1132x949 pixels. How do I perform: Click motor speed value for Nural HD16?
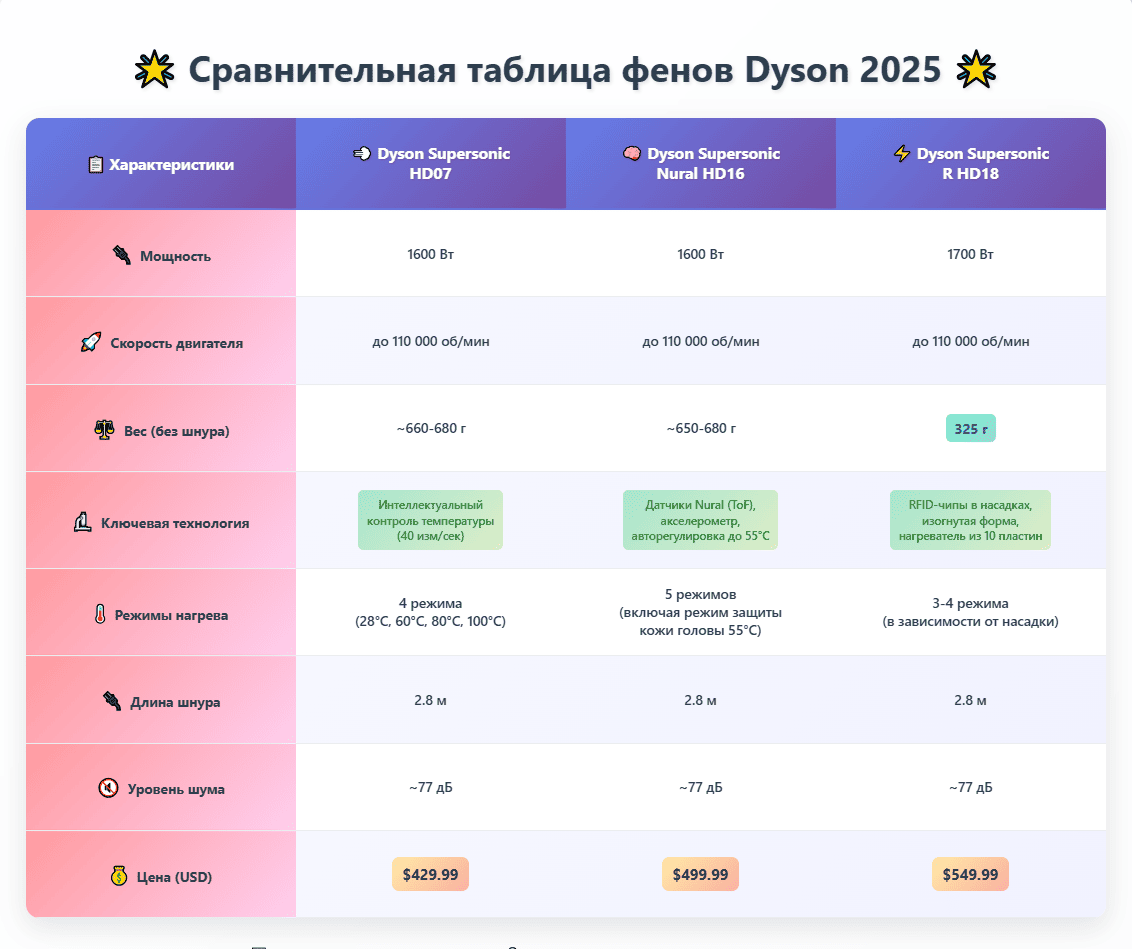[x=701, y=341]
